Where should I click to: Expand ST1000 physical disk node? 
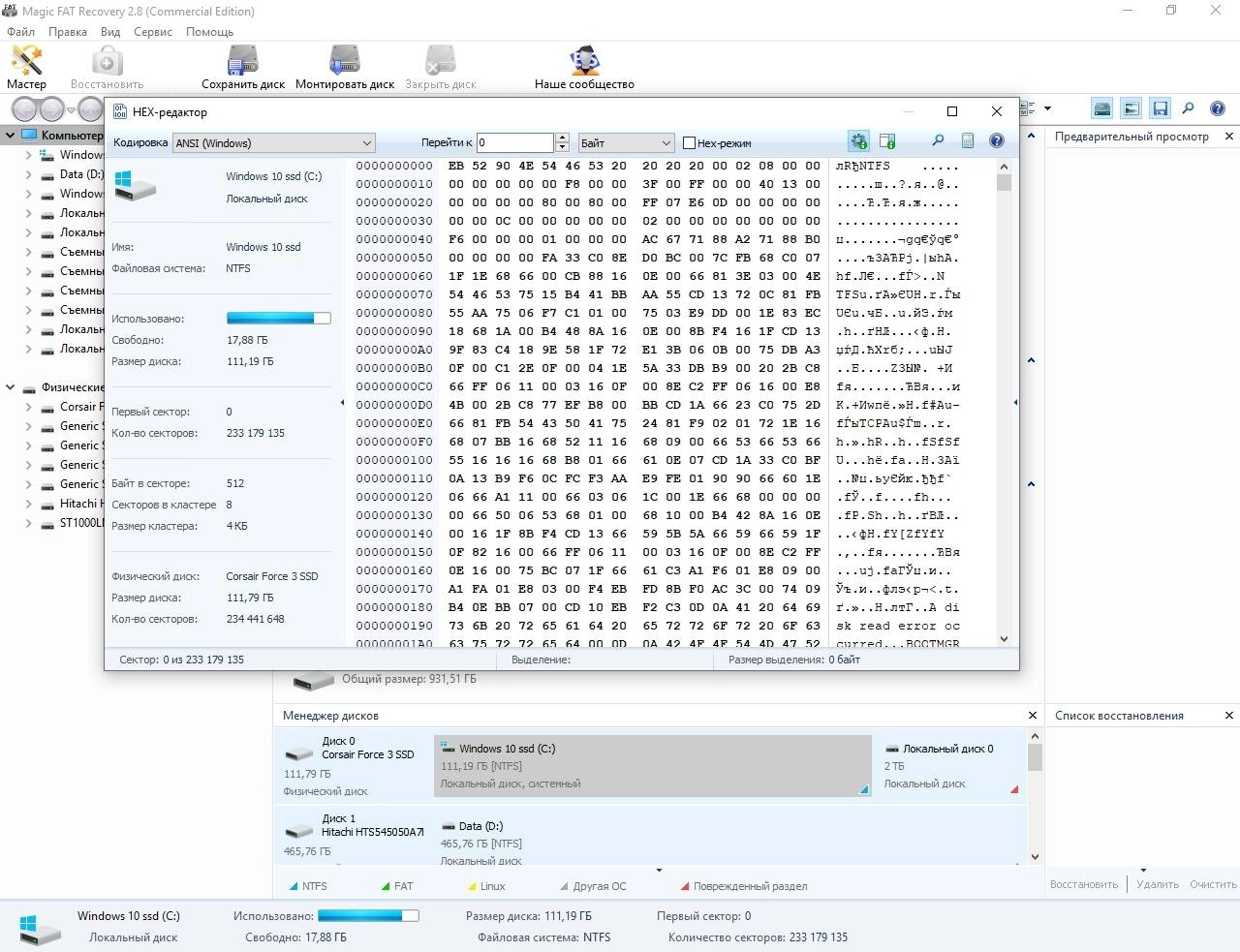(x=28, y=523)
